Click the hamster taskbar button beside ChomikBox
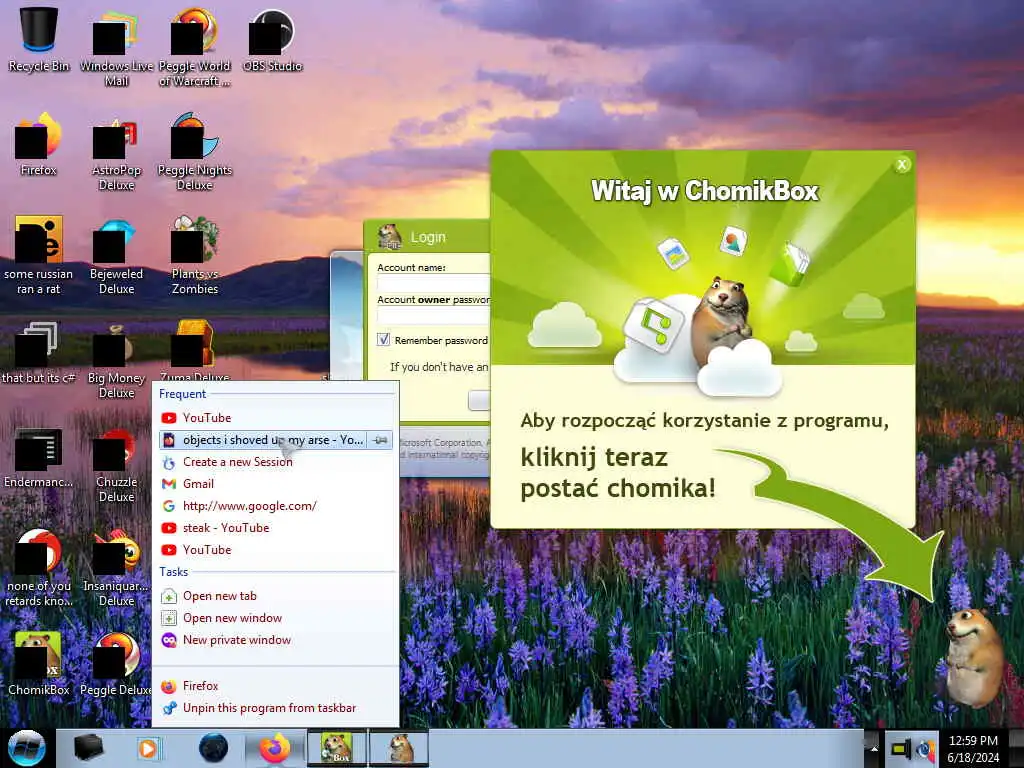The height and width of the screenshot is (768, 1024). tap(399, 748)
